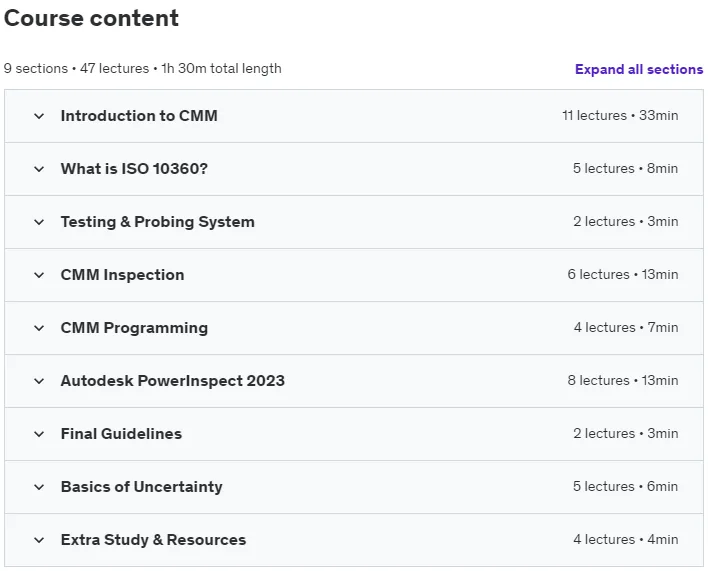This screenshot has height=571, width=708.
Task: Expand the What is ISO 10360? chevron
Action: tap(39, 169)
